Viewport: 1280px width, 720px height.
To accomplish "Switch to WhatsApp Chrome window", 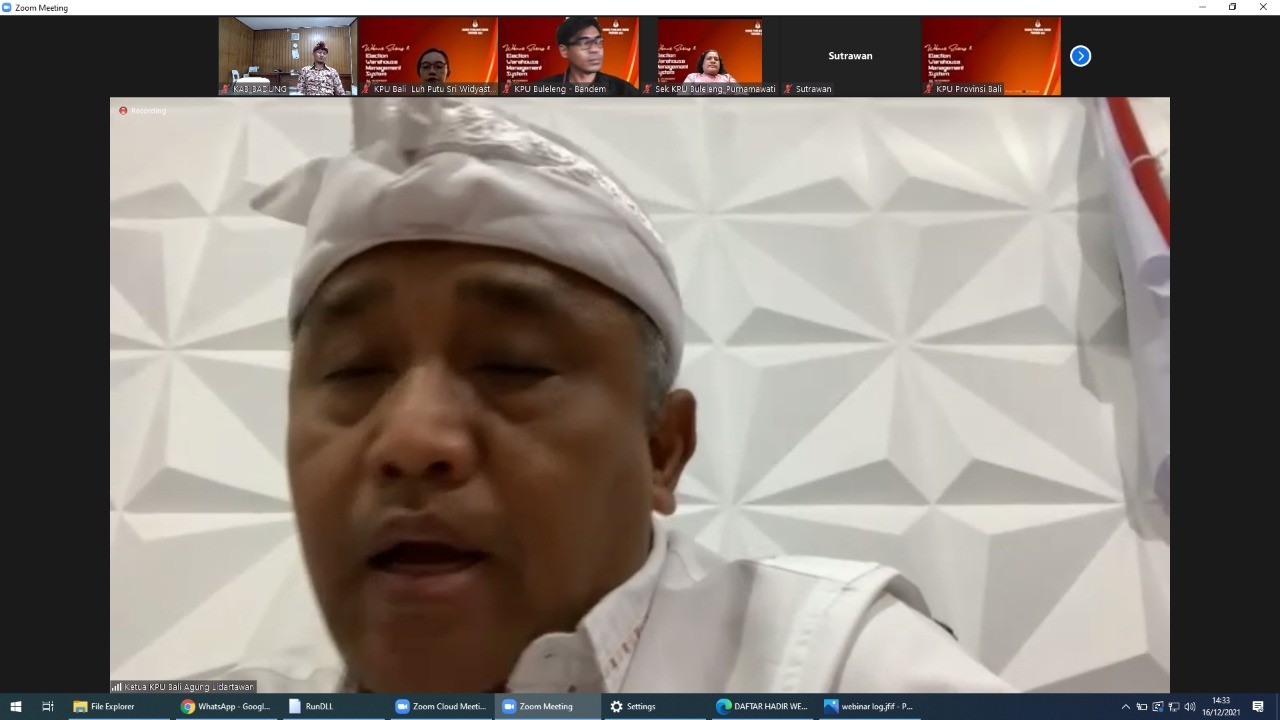I will (226, 706).
